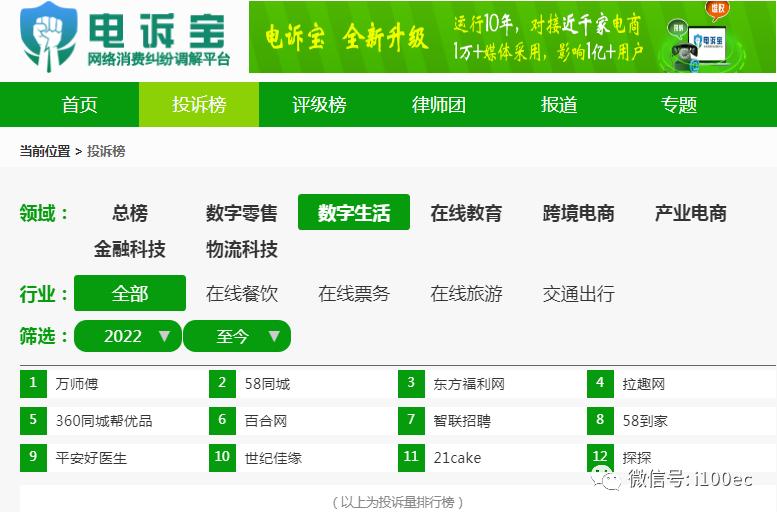Open the 投诉榜 navigation tab
Image resolution: width=777 pixels, height=512 pixels.
[199, 105]
